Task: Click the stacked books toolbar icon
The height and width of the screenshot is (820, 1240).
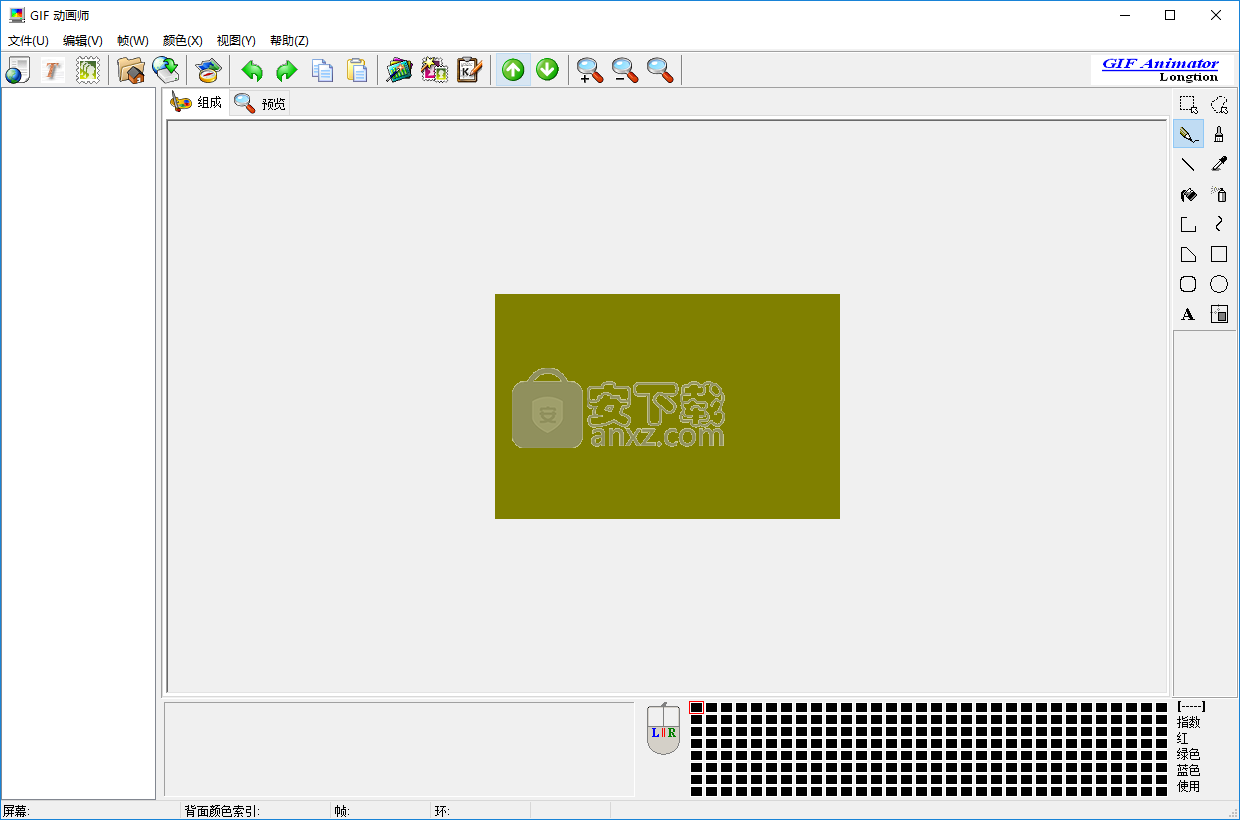Action: pos(209,70)
